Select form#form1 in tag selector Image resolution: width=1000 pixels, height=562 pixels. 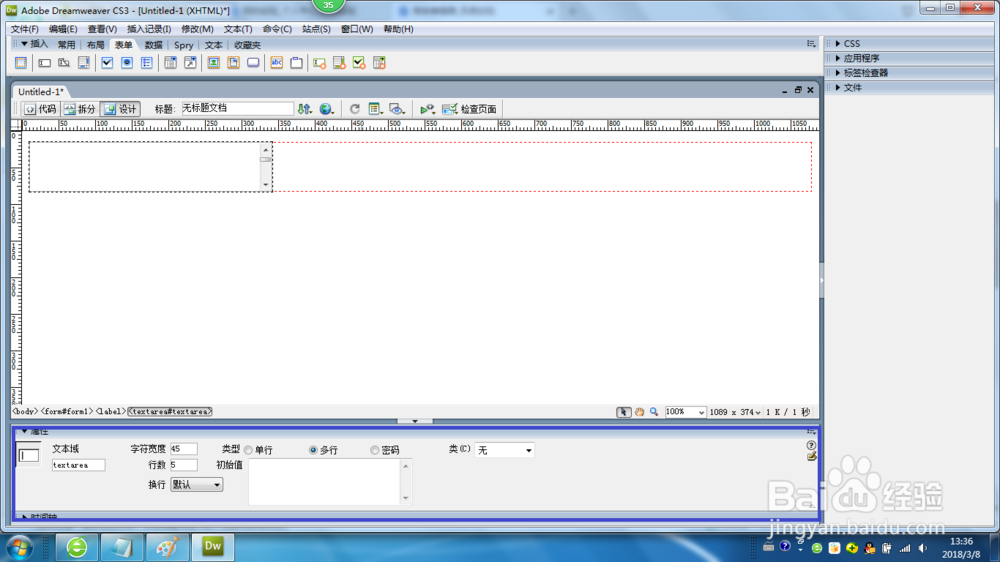[x=67, y=411]
